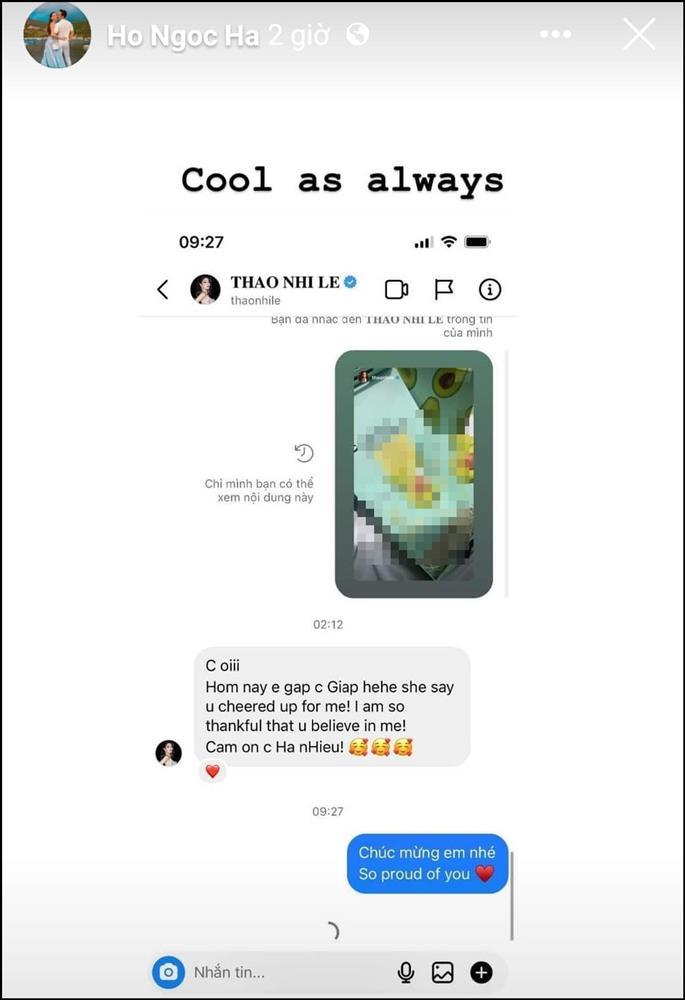Click the flag icon in chat header
This screenshot has height=1000, width=685.
tap(443, 290)
